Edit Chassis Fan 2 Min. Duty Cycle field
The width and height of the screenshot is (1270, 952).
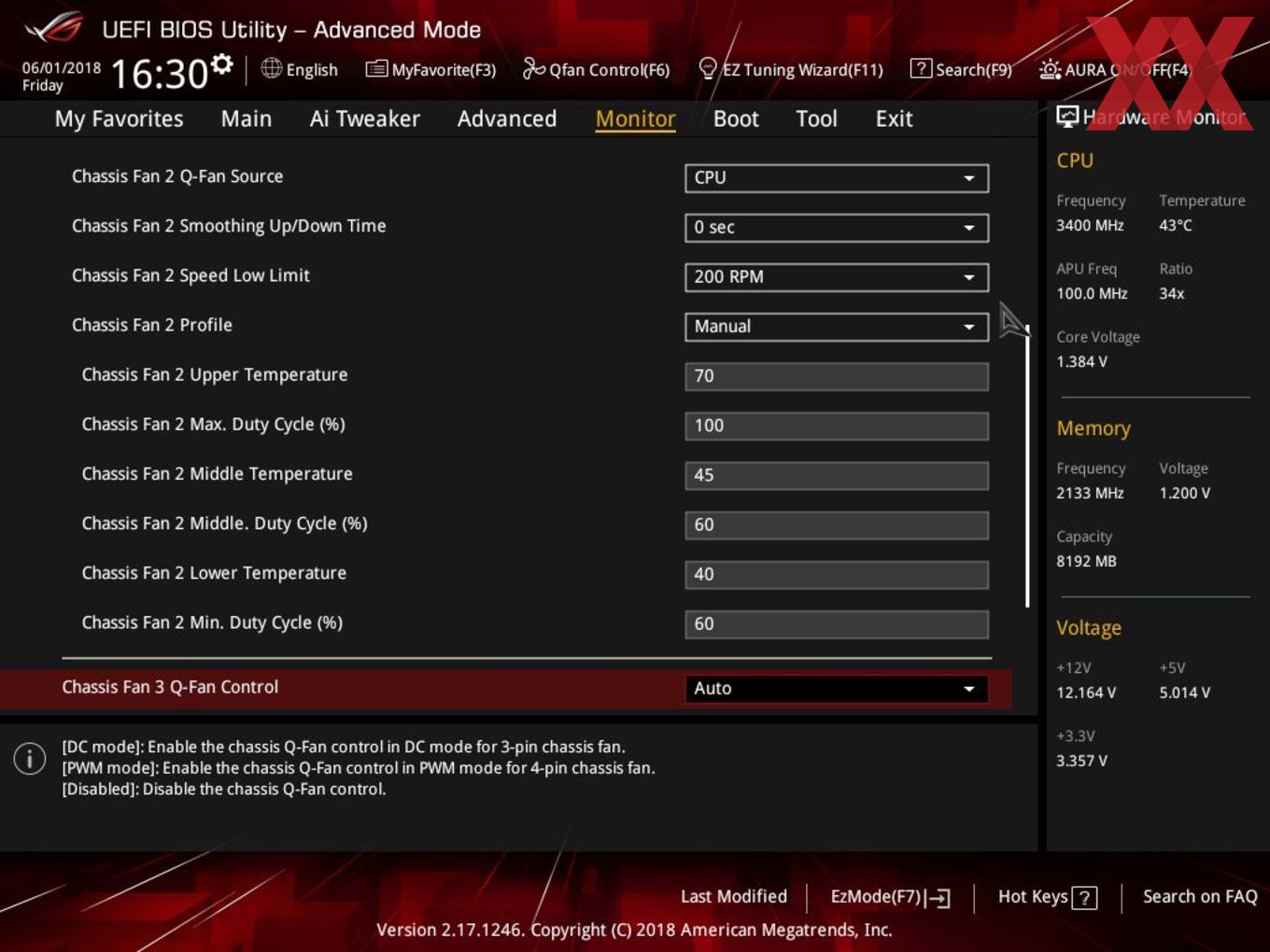click(837, 623)
